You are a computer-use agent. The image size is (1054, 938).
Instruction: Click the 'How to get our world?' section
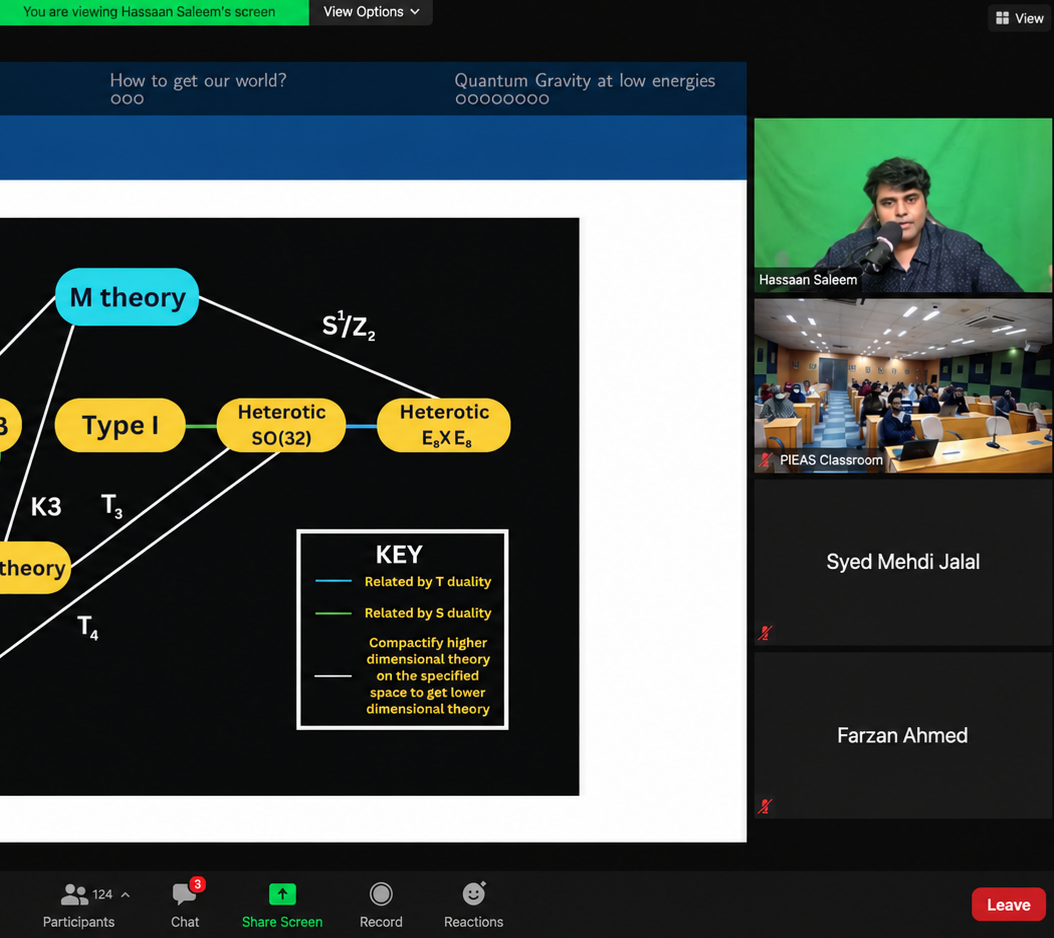(198, 81)
